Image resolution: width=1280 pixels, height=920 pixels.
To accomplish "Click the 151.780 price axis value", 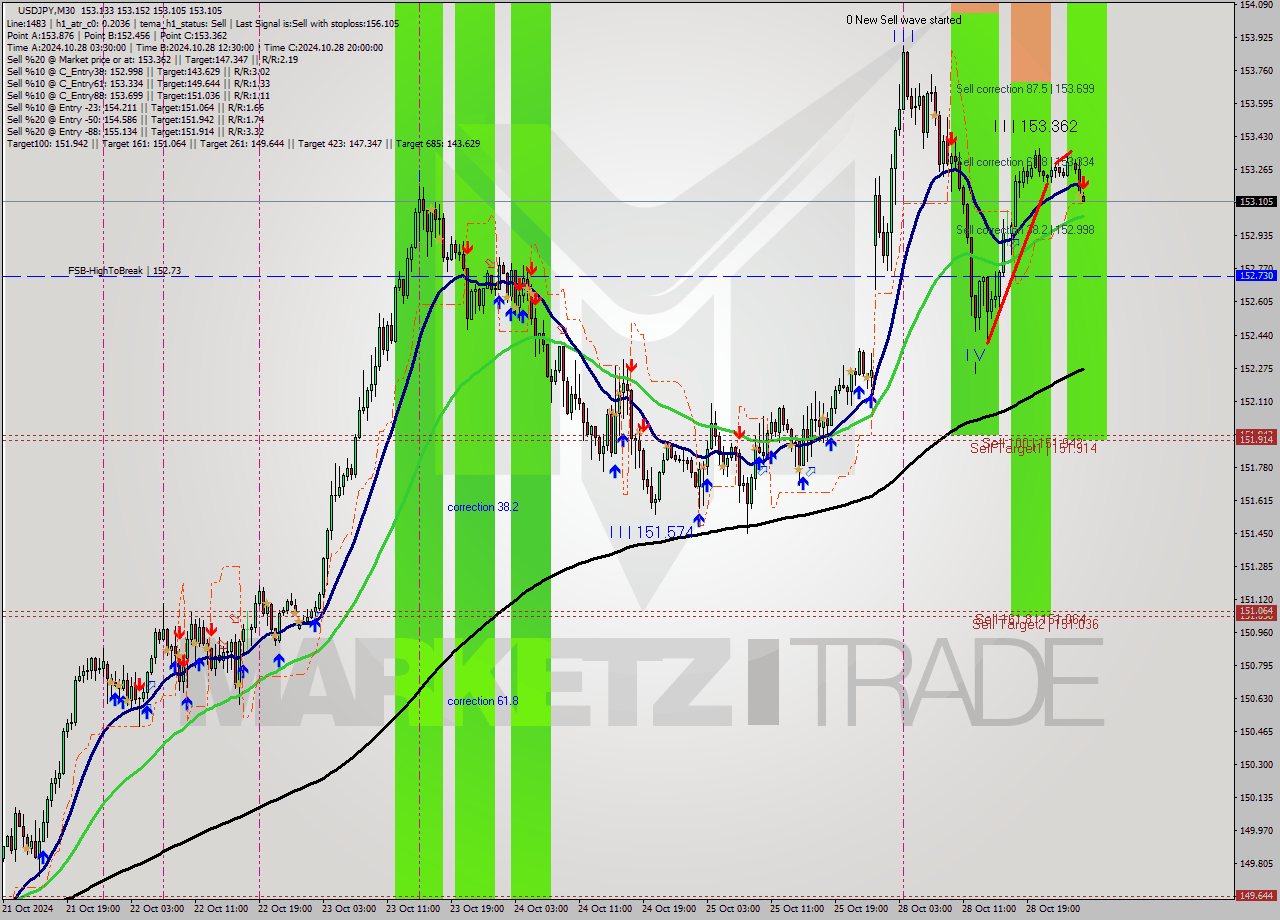I will (x=1256, y=467).
